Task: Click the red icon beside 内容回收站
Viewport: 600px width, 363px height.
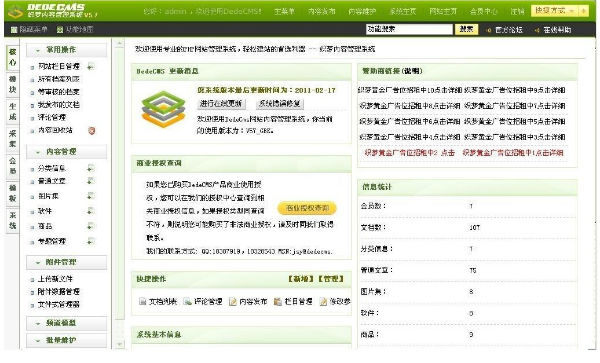Action: 91,130
